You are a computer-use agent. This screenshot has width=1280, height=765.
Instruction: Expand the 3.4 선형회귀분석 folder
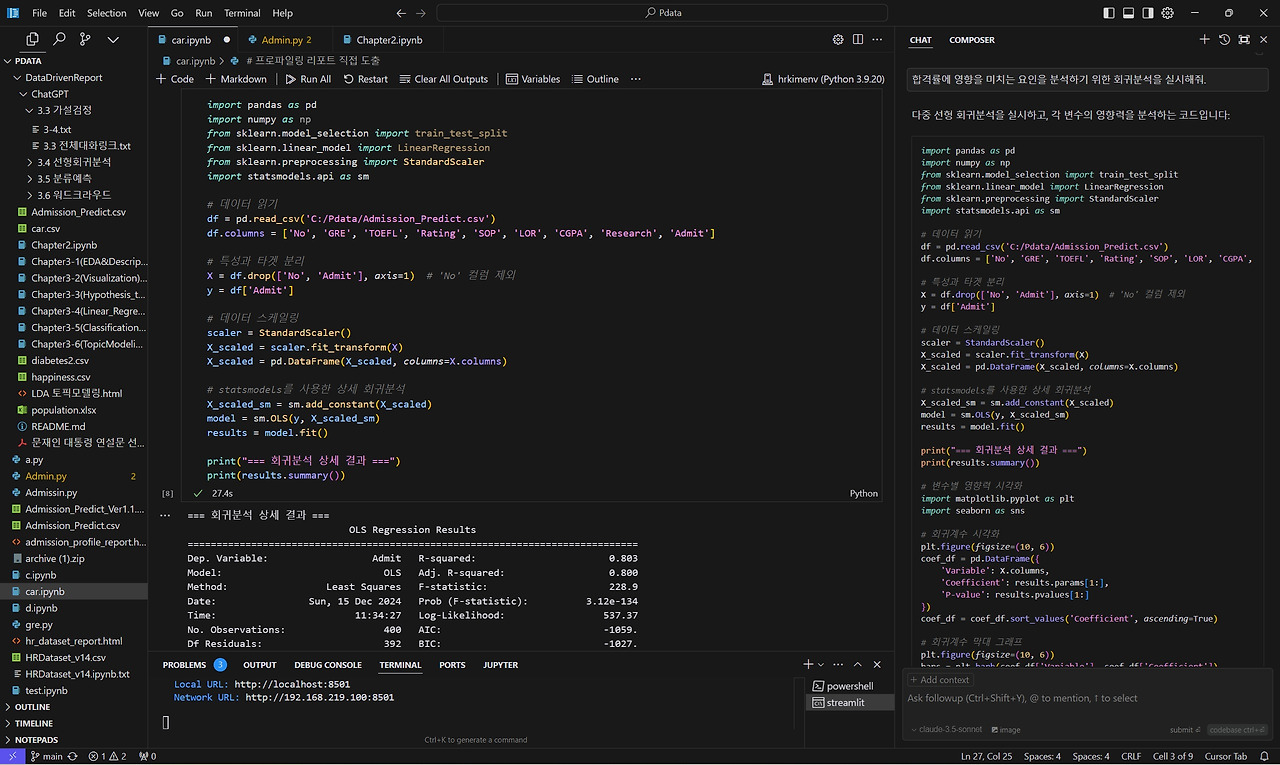click(x=73, y=161)
